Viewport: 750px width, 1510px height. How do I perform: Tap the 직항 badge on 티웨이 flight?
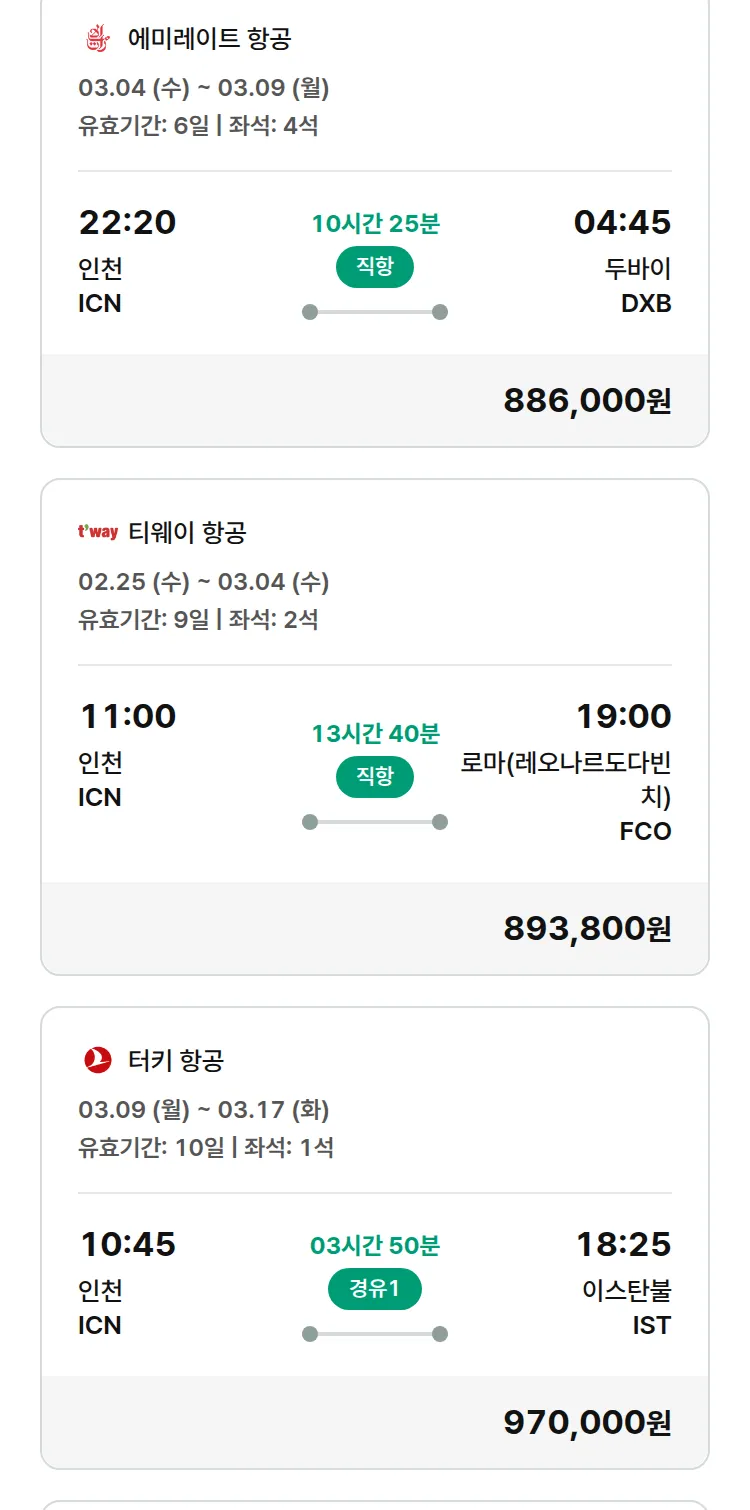[375, 777]
